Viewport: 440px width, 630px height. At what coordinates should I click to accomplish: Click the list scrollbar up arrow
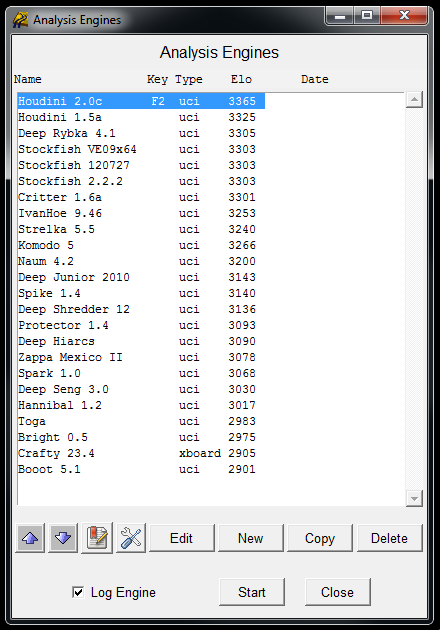(x=414, y=99)
